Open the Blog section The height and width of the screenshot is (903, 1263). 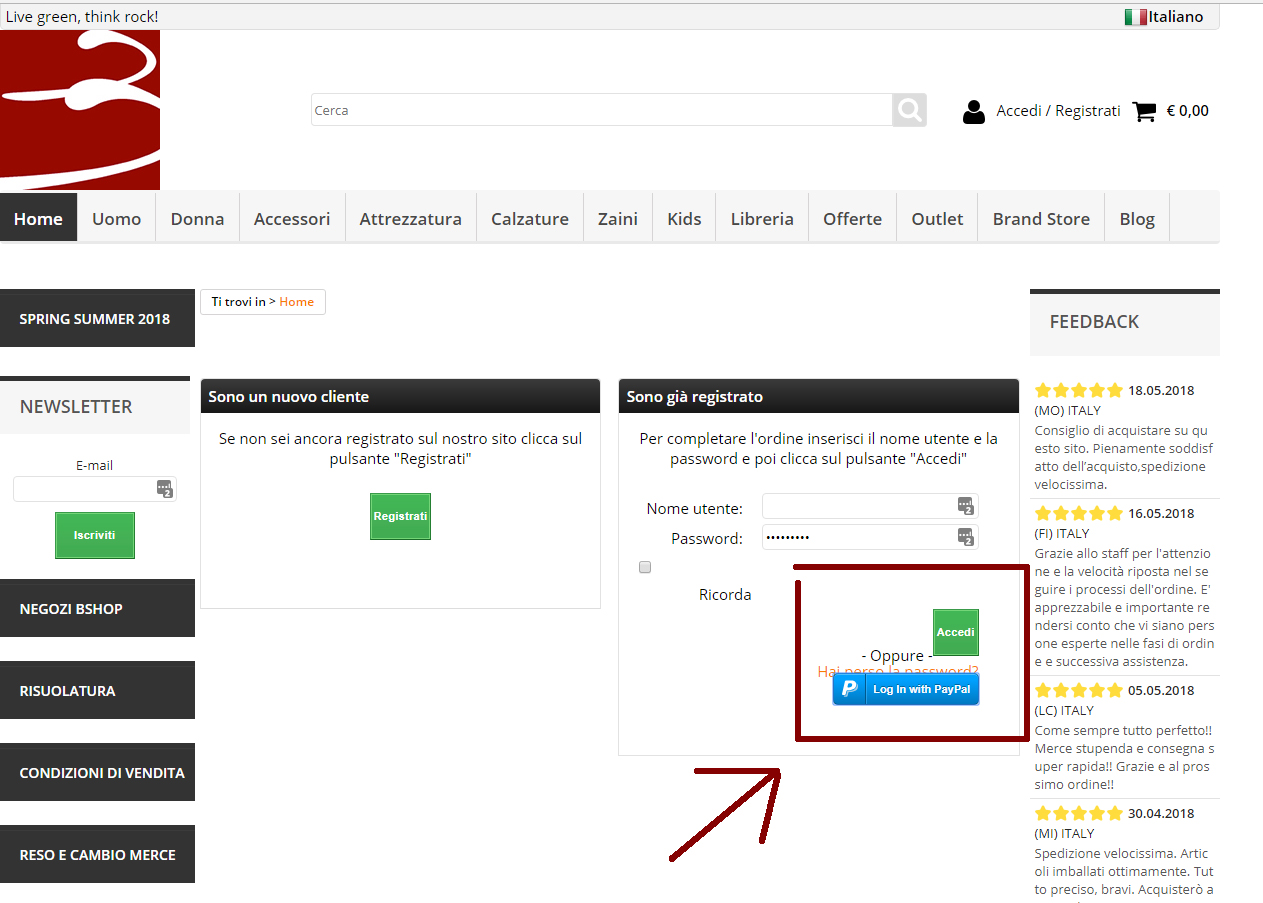[x=1137, y=218]
